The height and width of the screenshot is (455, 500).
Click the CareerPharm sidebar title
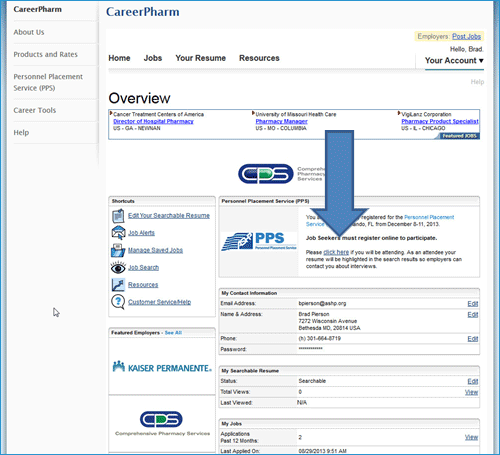[x=38, y=9]
